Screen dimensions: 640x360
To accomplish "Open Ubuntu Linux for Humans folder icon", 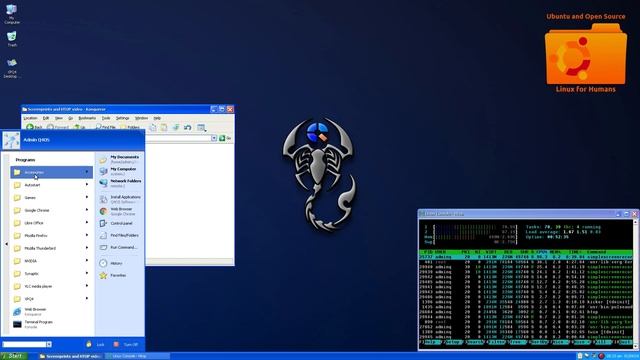I will coord(586,54).
